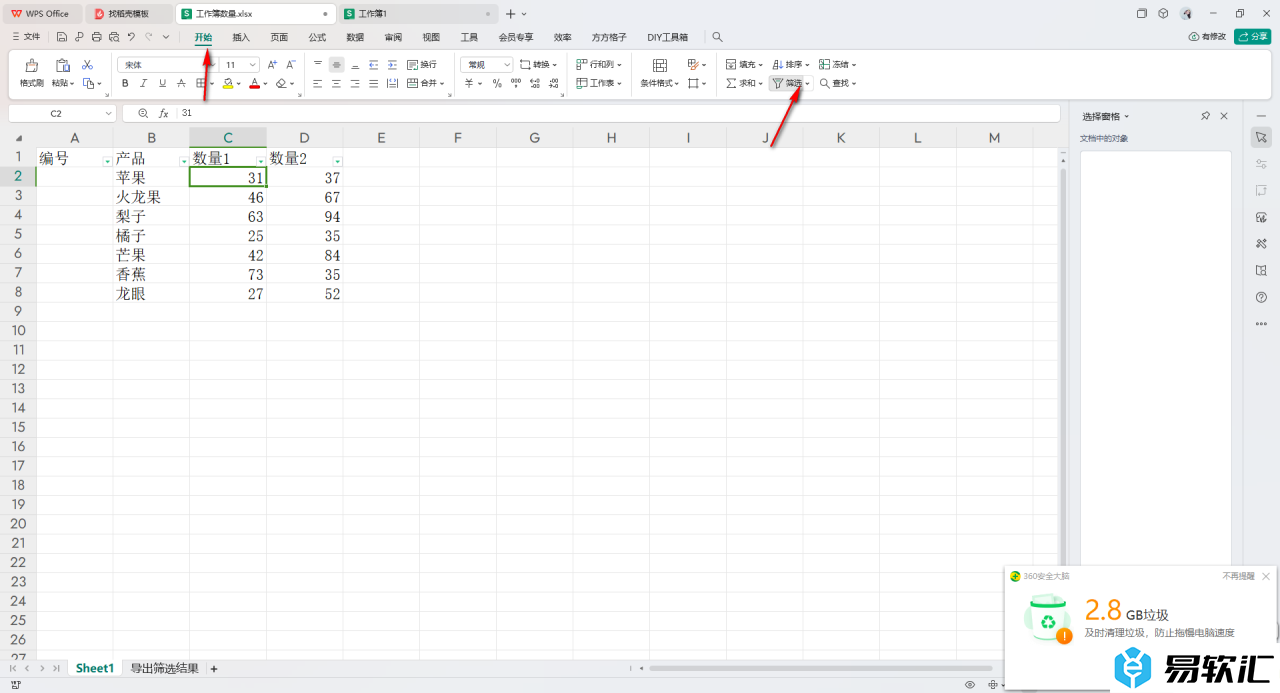Click the thousands separator icon

515,84
